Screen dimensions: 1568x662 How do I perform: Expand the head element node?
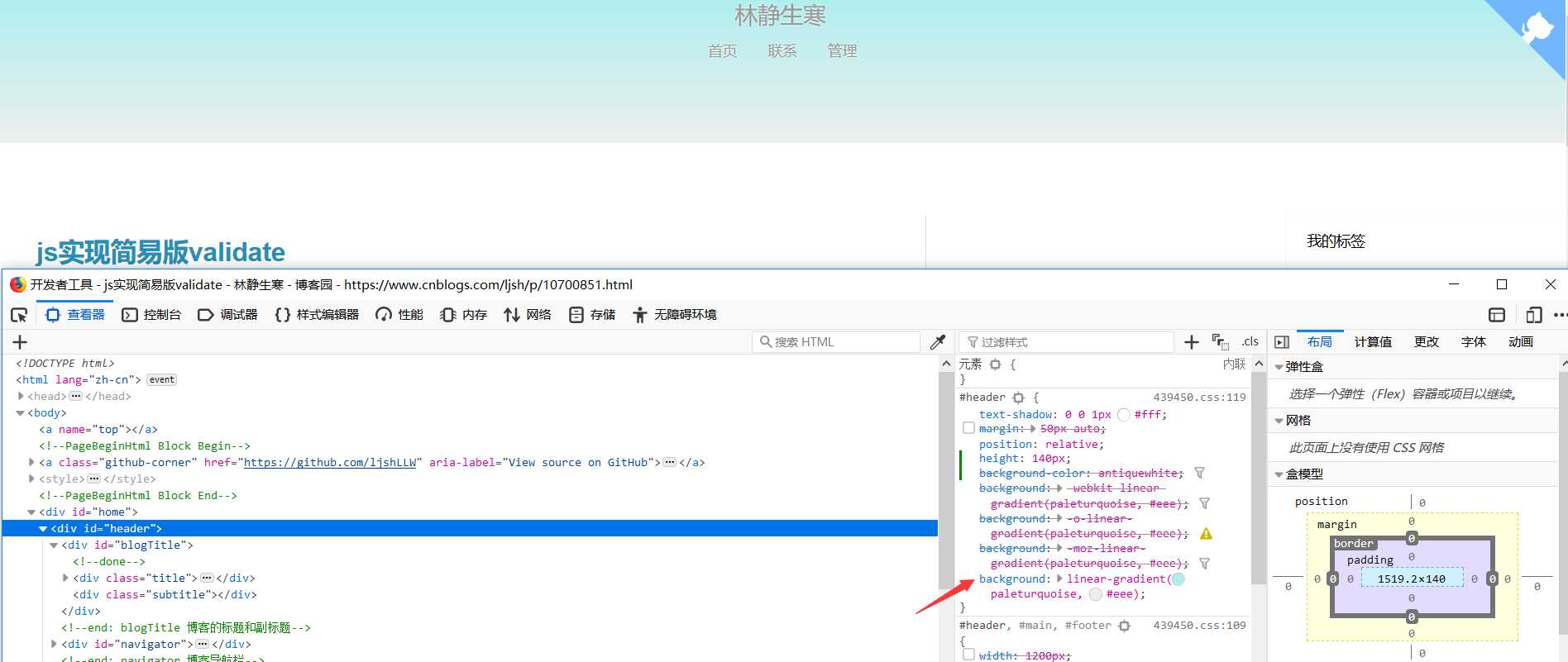click(x=21, y=397)
